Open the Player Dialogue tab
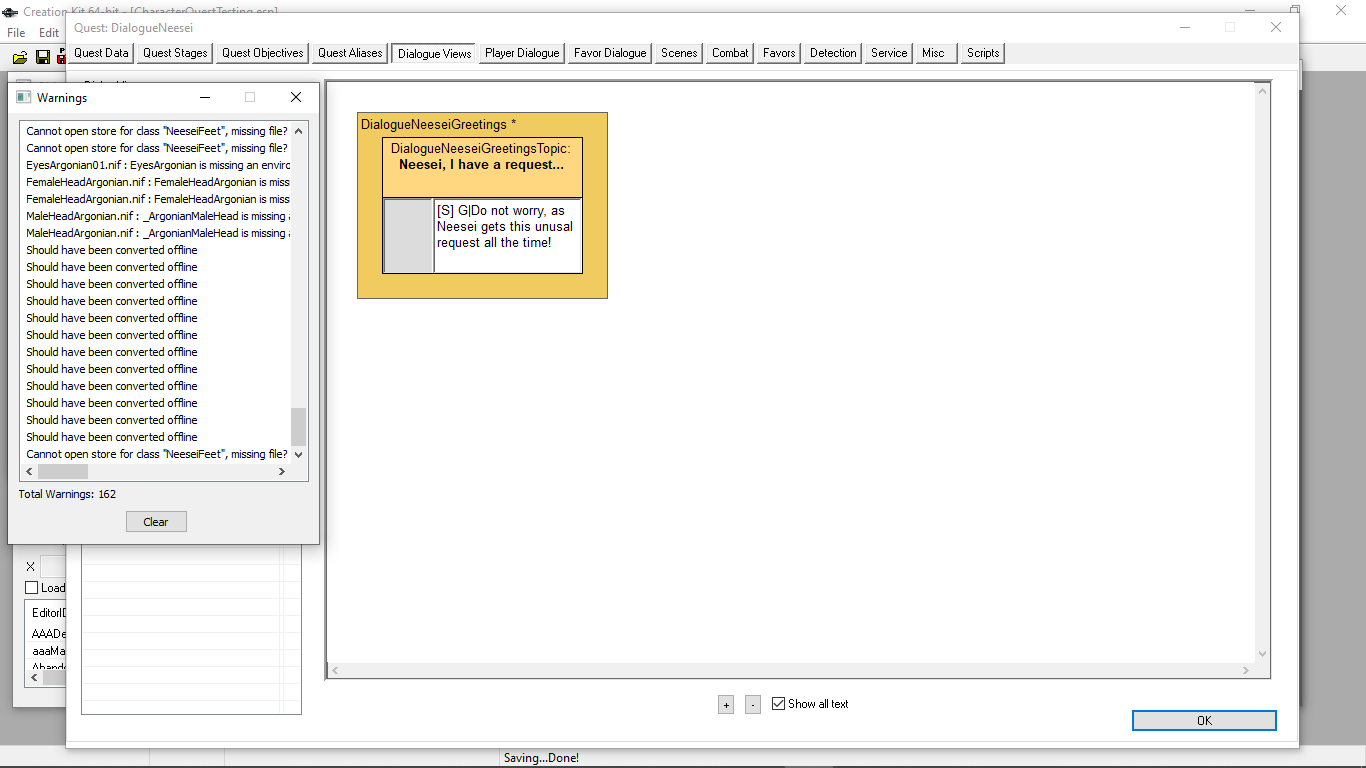This screenshot has width=1366, height=768. click(522, 53)
